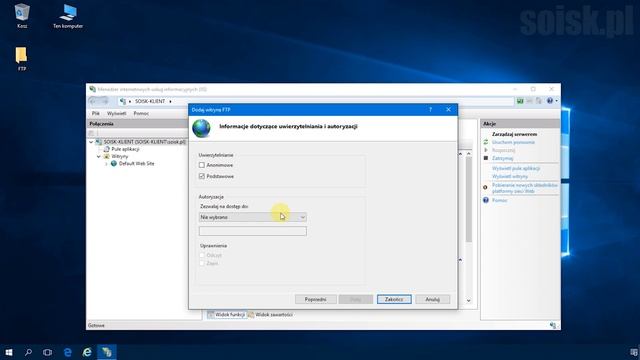Click the black stop square icon in Akcje

(x=486, y=158)
